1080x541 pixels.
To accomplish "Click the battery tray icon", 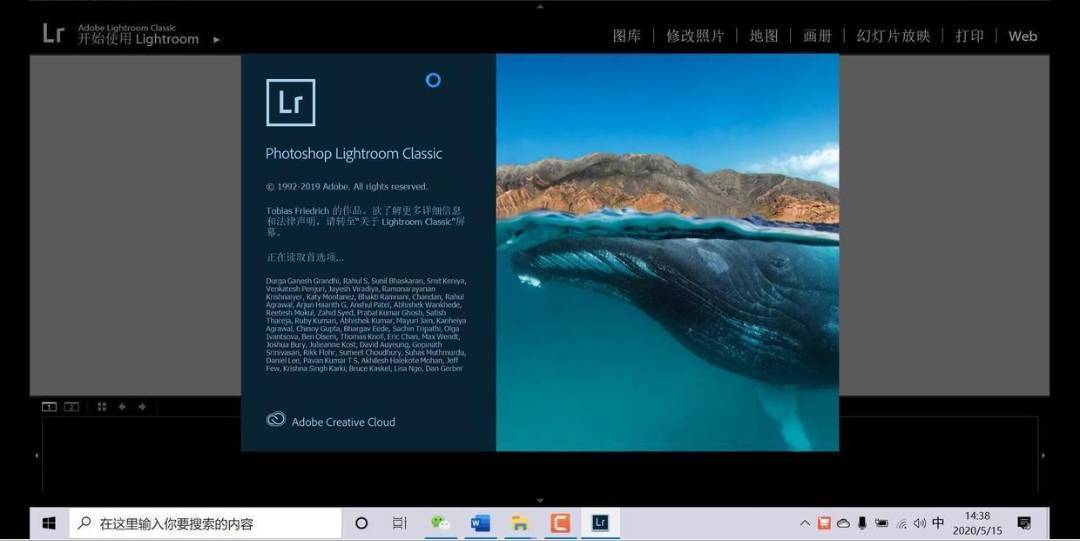I will coord(881,523).
